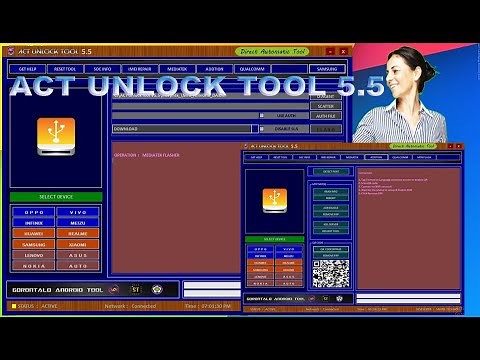Screen dimensions: 480x360
Task: Click ACT logo icon in large window title bar
Action: pyautogui.click(x=11, y=51)
